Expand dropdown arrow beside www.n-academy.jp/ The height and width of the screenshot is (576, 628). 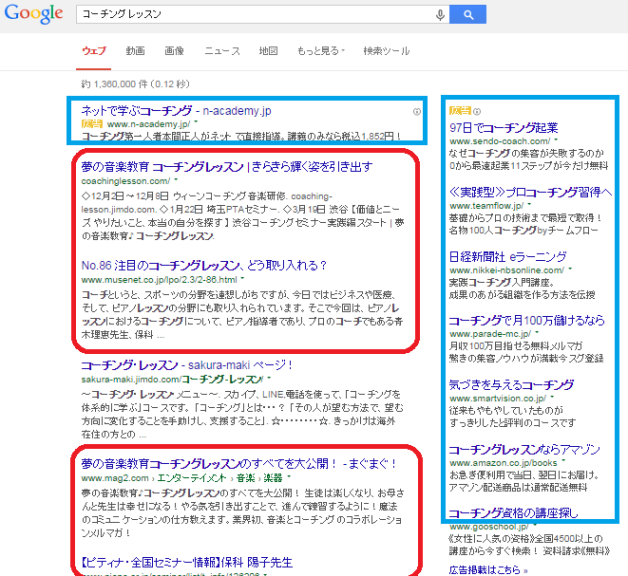(x=196, y=122)
